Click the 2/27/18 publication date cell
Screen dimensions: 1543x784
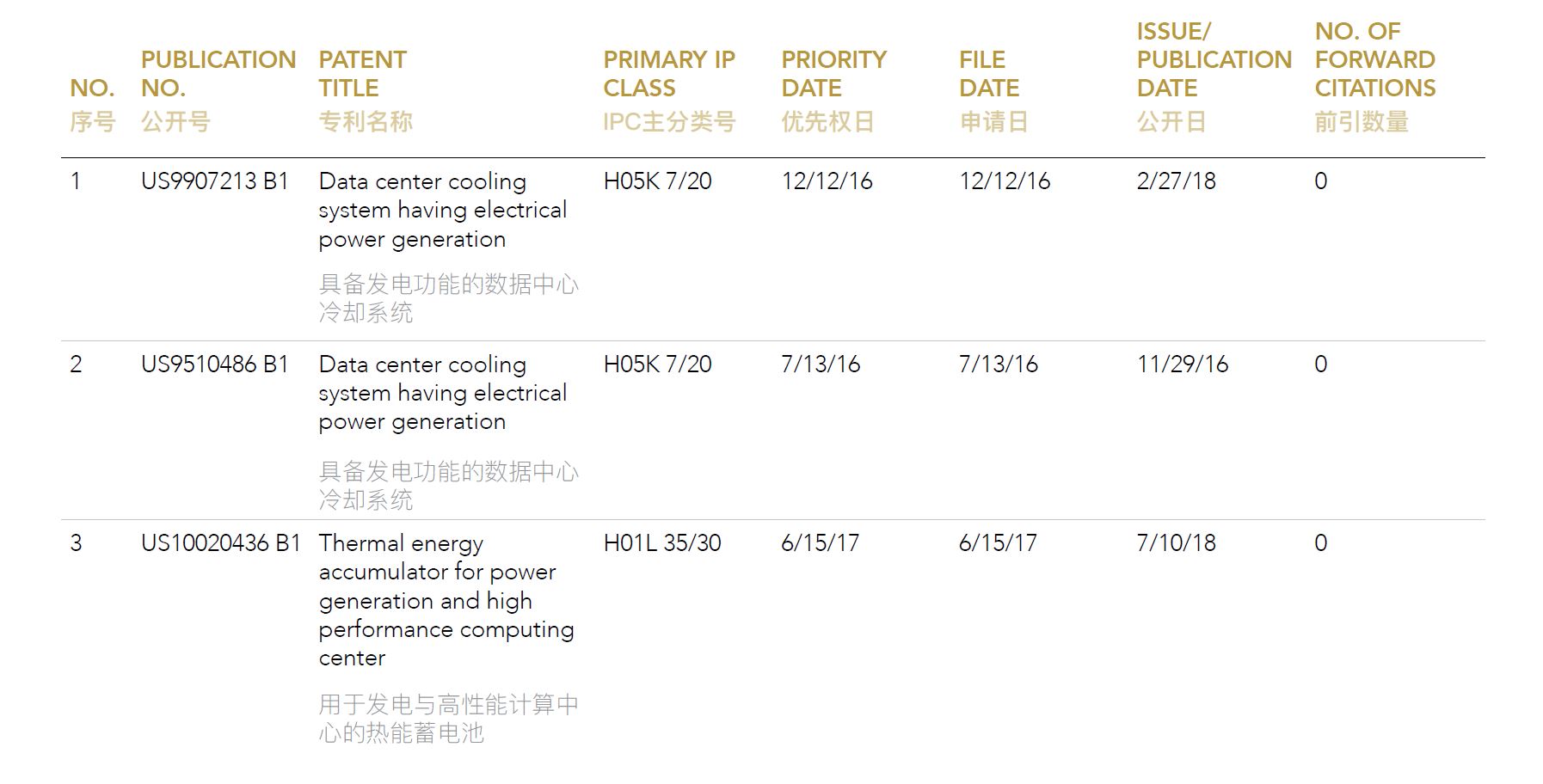click(x=1176, y=181)
